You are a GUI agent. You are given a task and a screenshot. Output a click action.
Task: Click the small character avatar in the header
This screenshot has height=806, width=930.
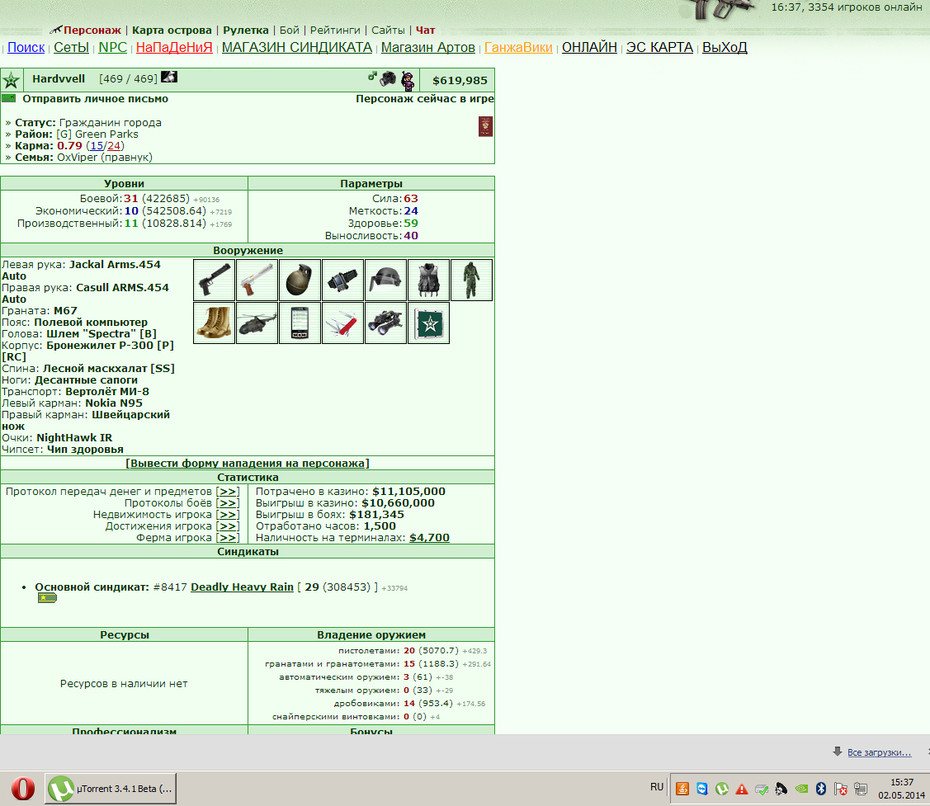[x=408, y=80]
